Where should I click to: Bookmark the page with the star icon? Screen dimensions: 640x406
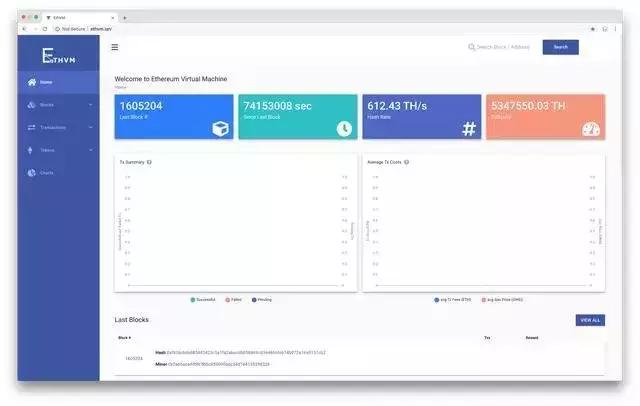click(593, 29)
